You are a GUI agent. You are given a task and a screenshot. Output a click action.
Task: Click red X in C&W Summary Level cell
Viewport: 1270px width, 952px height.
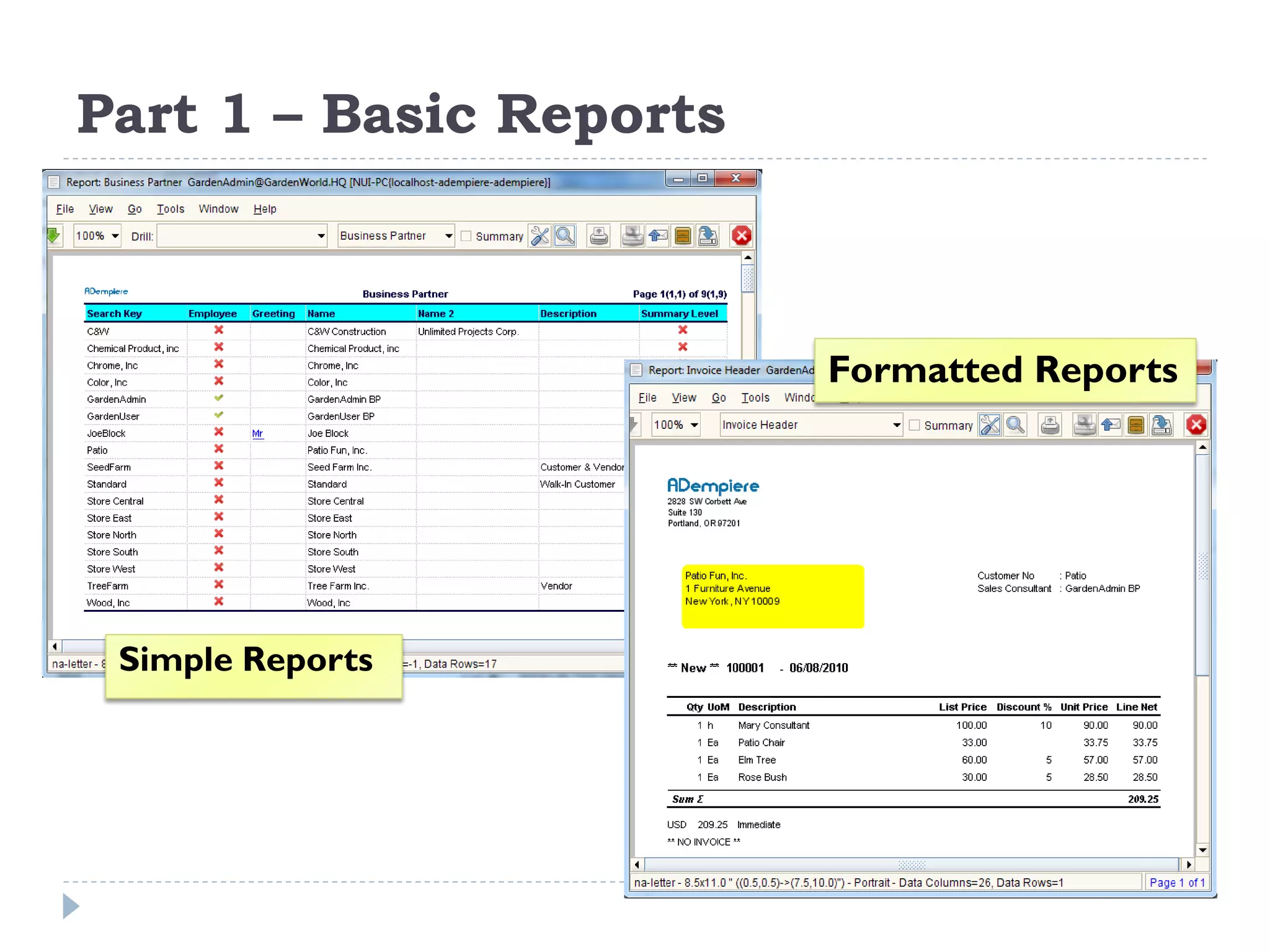683,330
